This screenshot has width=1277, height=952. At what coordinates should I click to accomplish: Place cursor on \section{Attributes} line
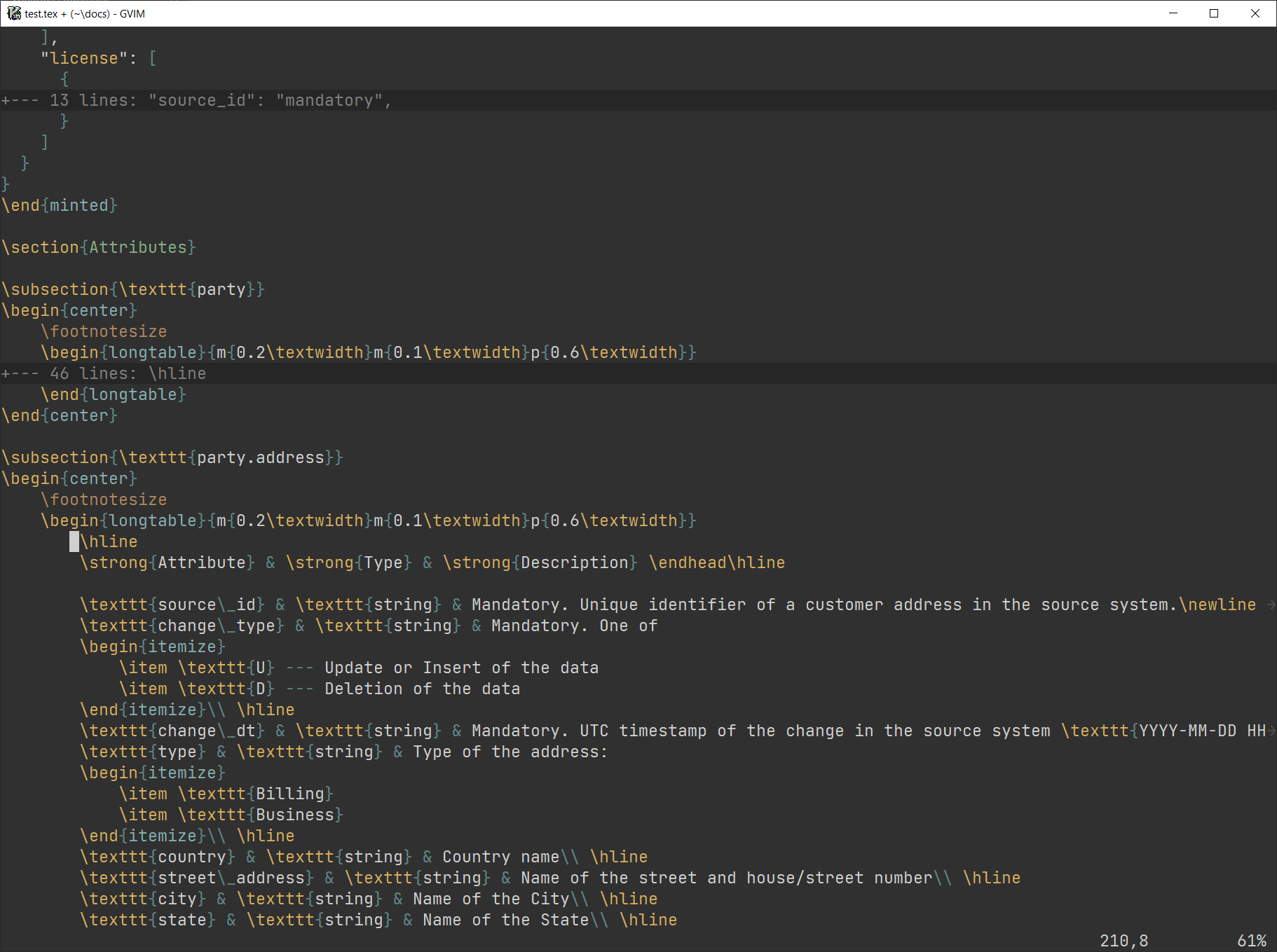(99, 247)
